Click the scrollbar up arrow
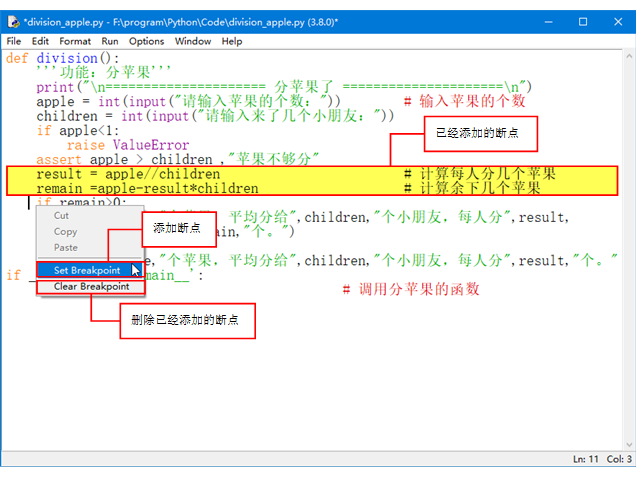Image resolution: width=636 pixels, height=478 pixels. coord(629,56)
